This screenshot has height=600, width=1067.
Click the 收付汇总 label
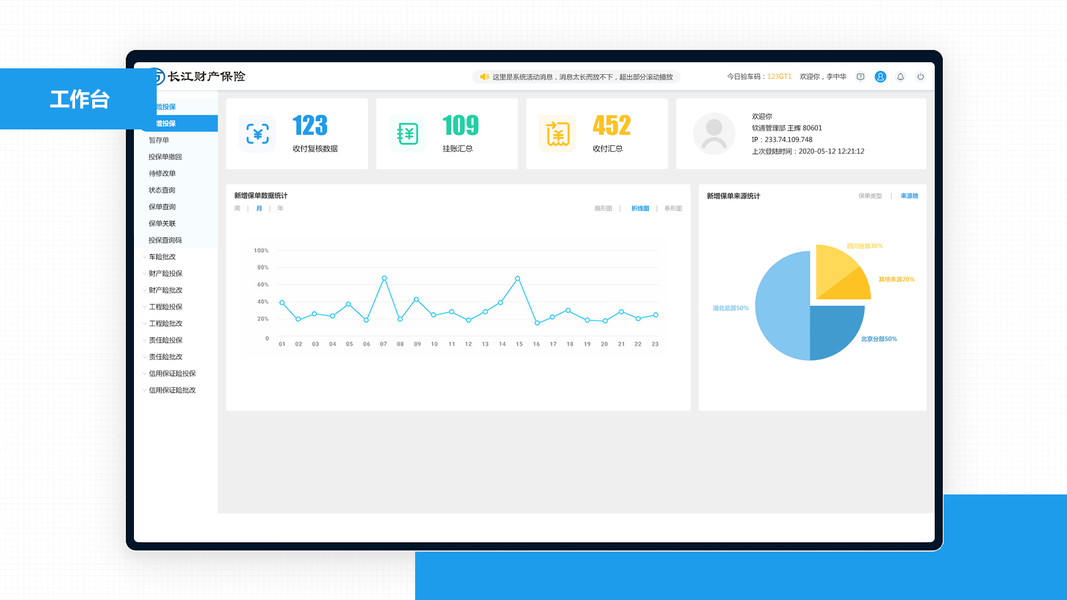(608, 148)
